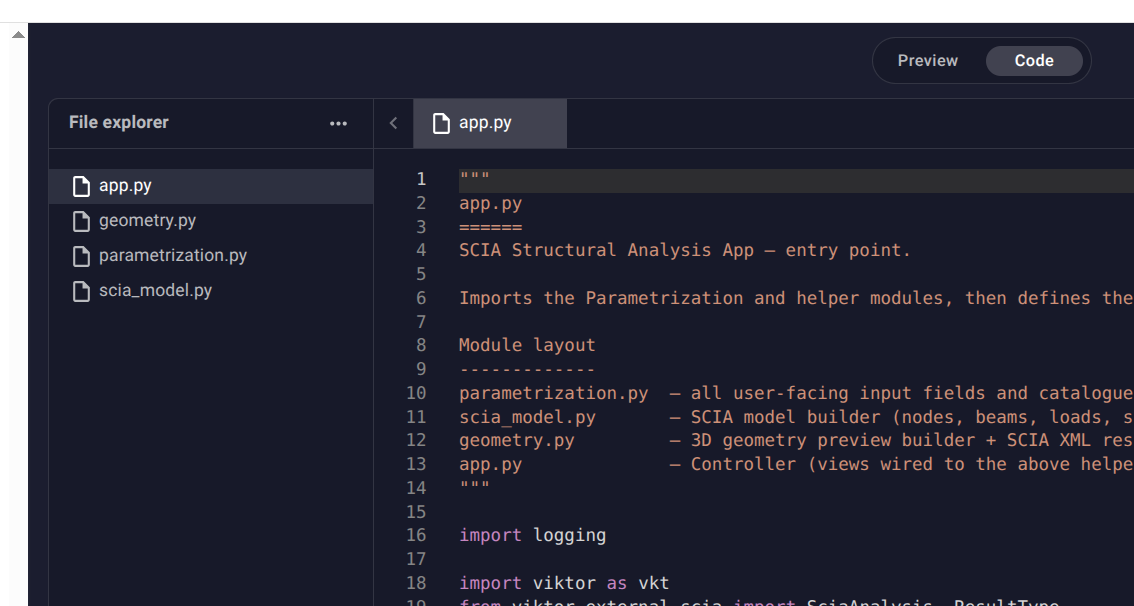The height and width of the screenshot is (606, 1134).
Task: Open the File explorer three-dots menu
Action: click(x=338, y=124)
